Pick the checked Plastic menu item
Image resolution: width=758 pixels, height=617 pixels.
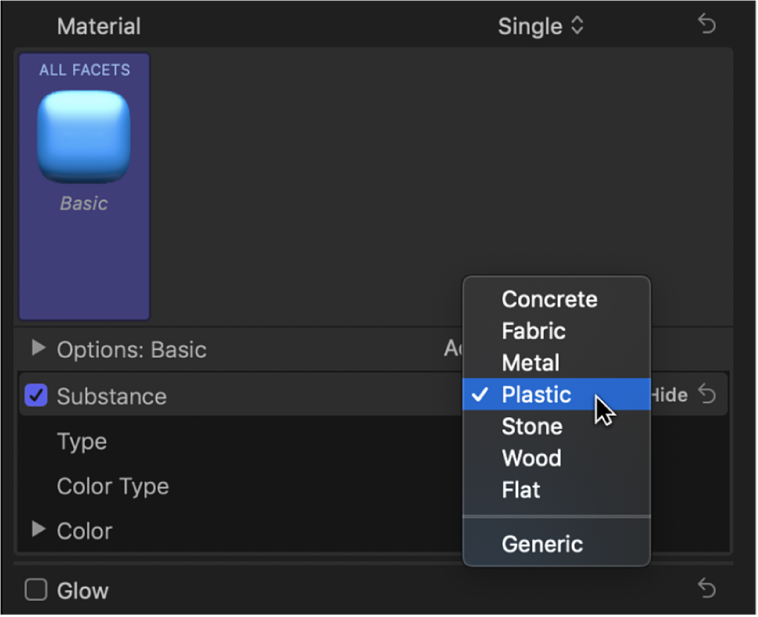pyautogui.click(x=536, y=395)
